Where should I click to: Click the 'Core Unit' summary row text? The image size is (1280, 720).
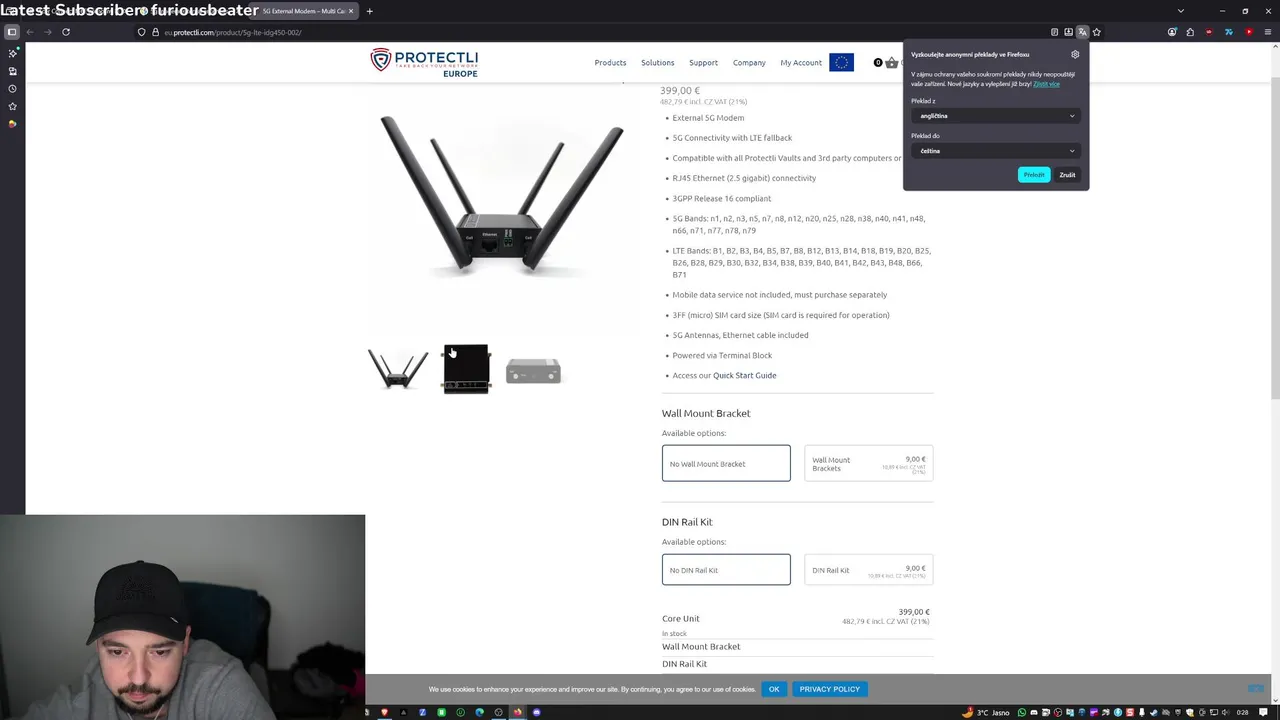coord(680,618)
